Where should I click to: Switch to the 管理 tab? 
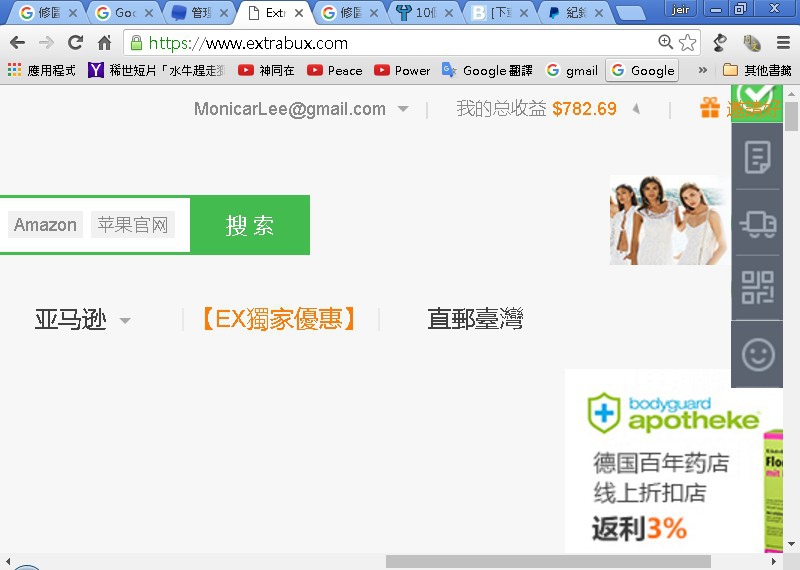click(x=199, y=13)
